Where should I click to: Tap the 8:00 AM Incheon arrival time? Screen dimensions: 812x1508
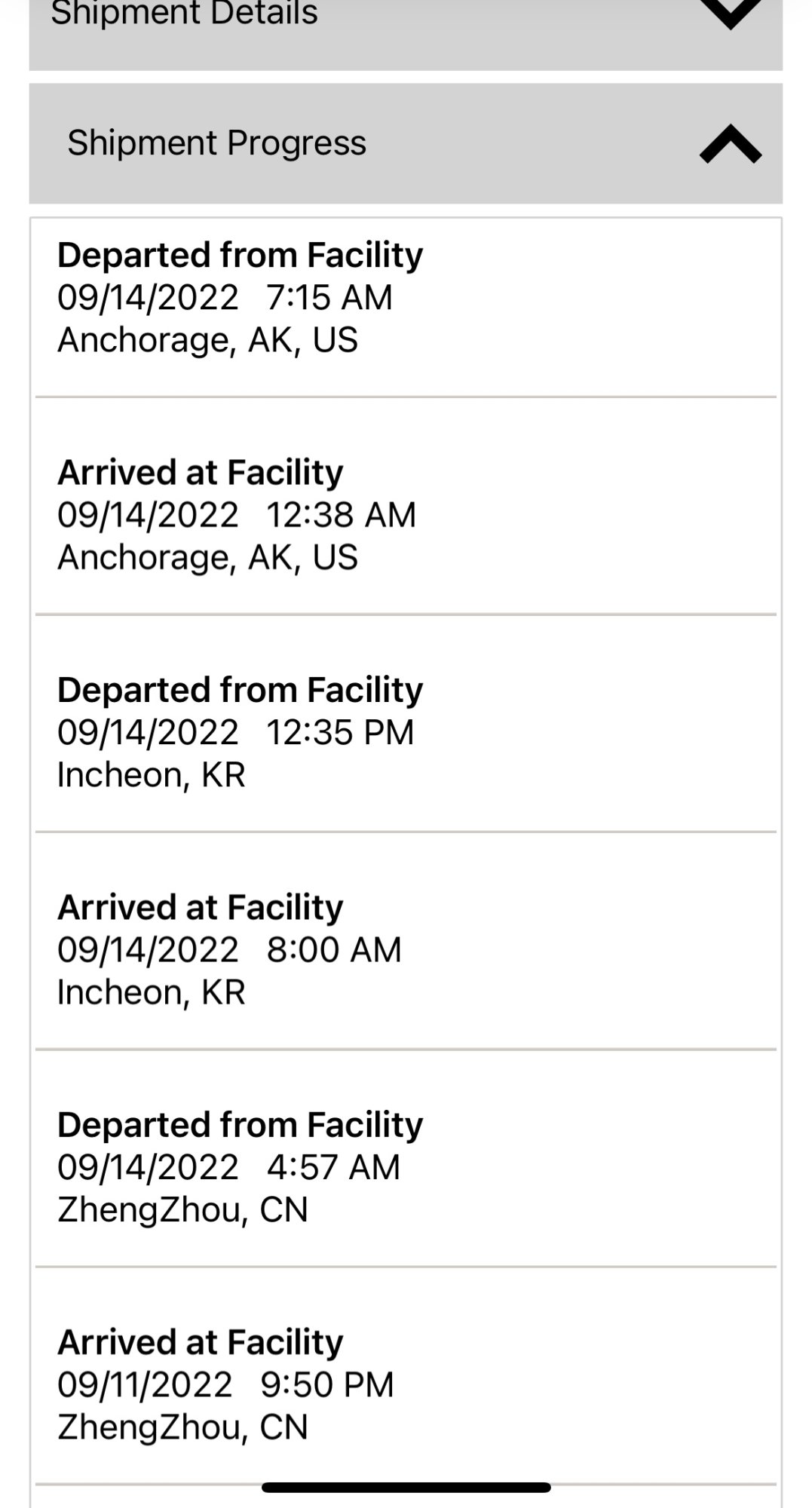pos(334,950)
